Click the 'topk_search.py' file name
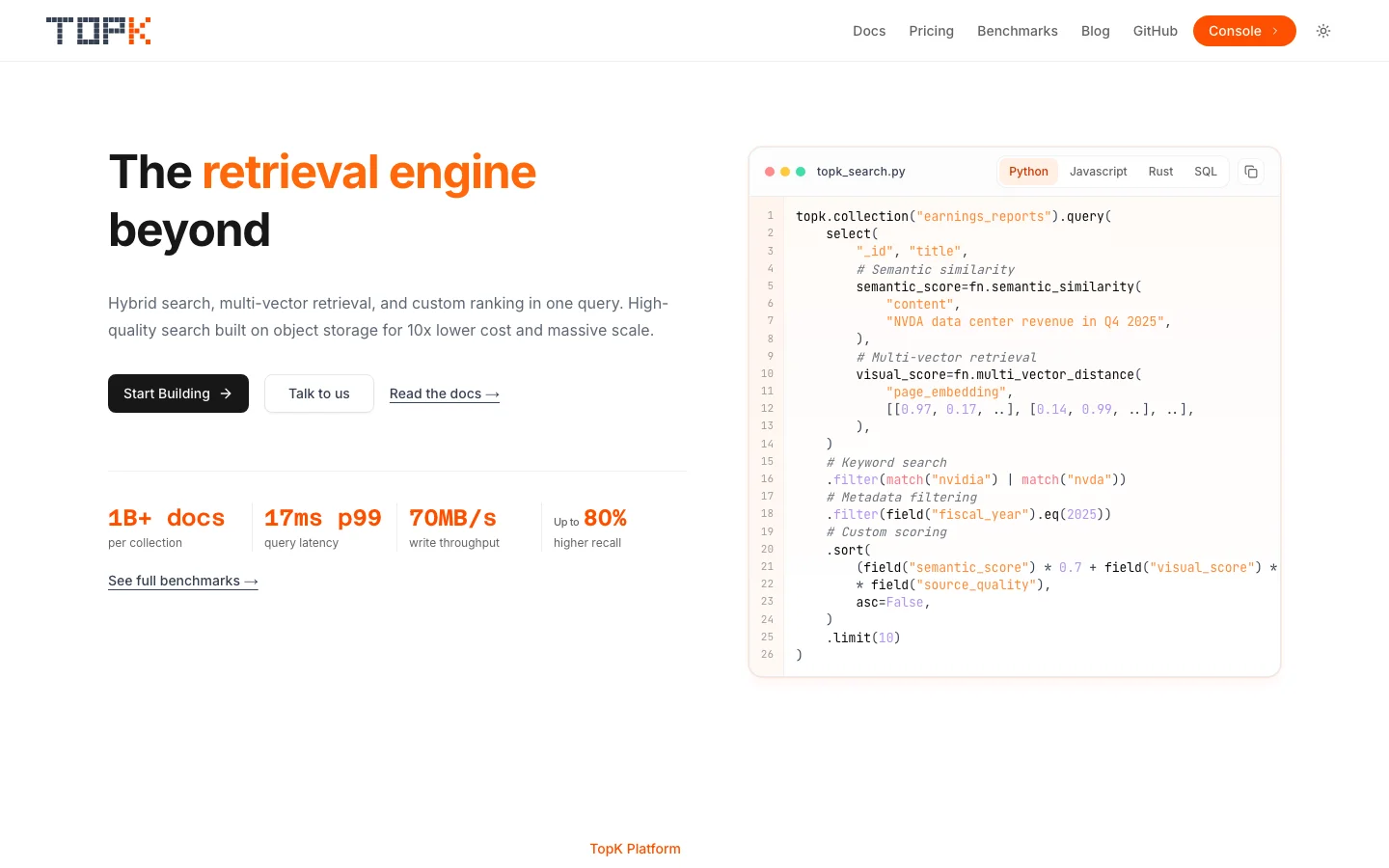The height and width of the screenshot is (868, 1389). point(861,172)
